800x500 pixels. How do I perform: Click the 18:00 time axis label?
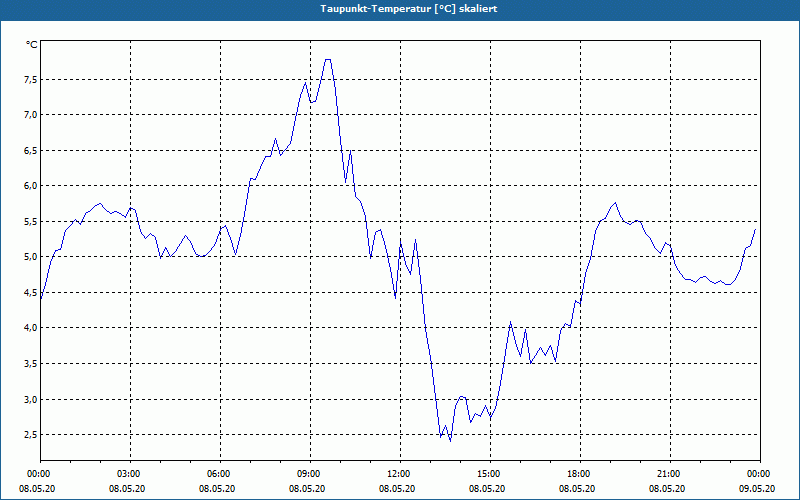[581, 474]
